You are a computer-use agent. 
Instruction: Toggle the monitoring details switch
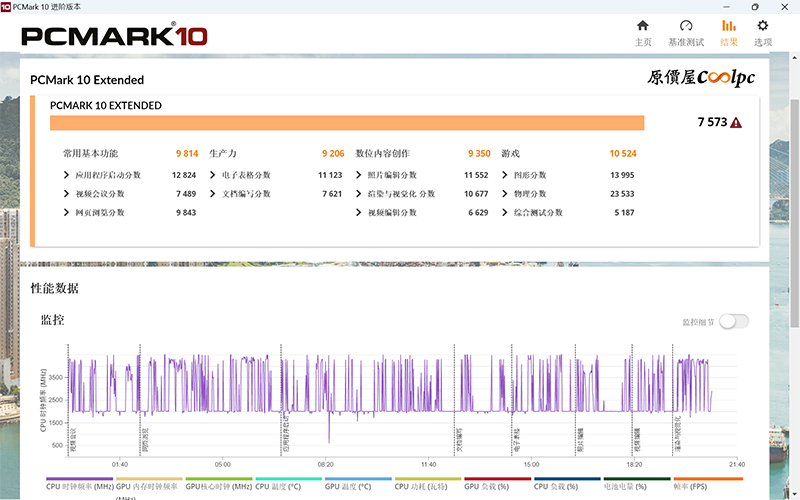(x=734, y=321)
